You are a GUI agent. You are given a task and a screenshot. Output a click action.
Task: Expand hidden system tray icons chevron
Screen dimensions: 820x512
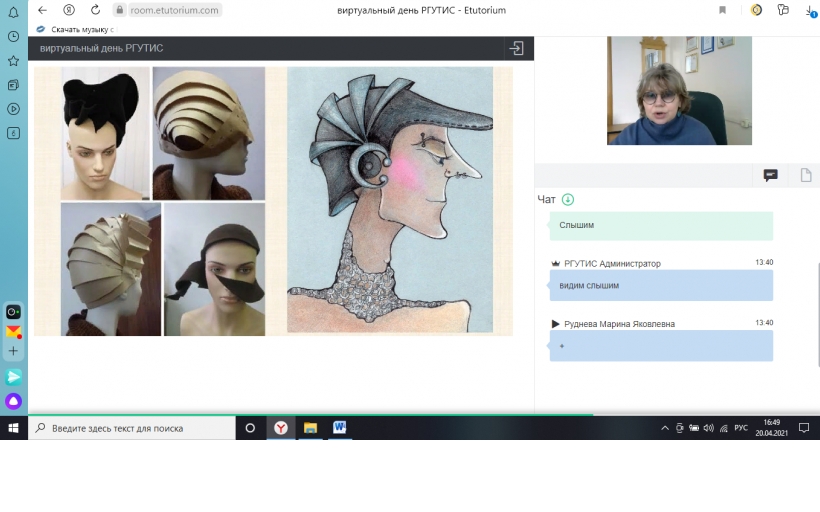665,428
